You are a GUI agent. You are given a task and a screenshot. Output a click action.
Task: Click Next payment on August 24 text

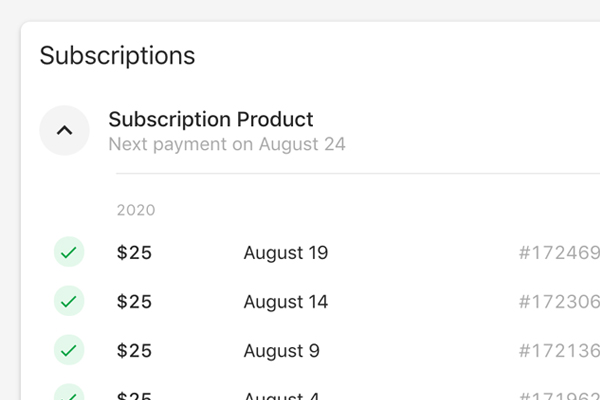click(x=227, y=144)
